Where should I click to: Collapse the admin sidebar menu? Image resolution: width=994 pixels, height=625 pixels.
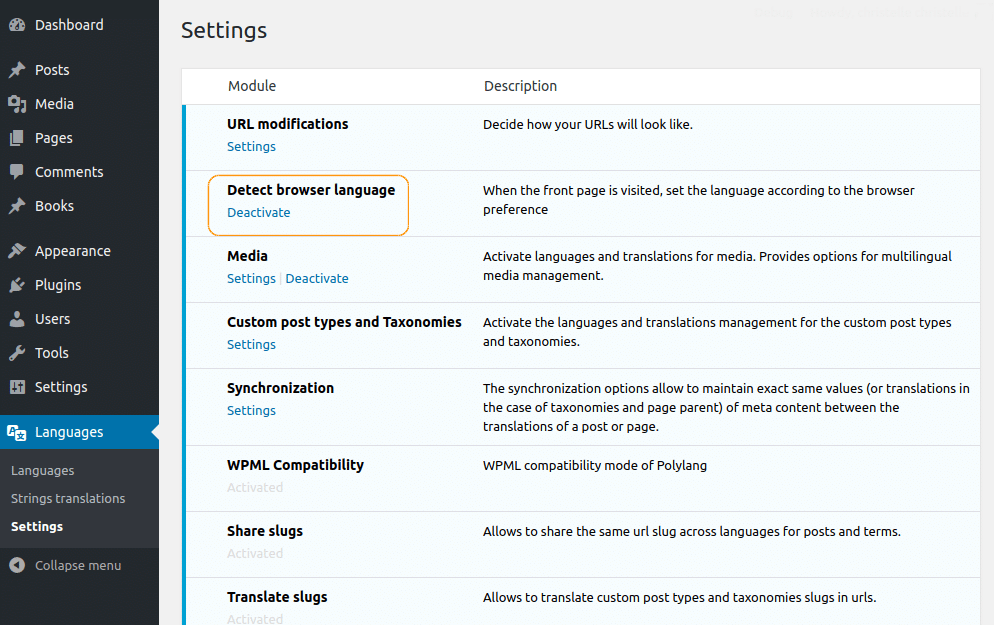[66, 565]
